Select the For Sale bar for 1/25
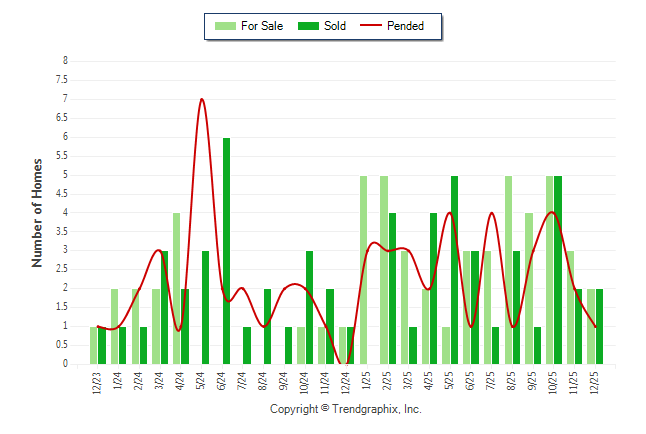Viewport: 646px width, 434px height. tap(363, 270)
